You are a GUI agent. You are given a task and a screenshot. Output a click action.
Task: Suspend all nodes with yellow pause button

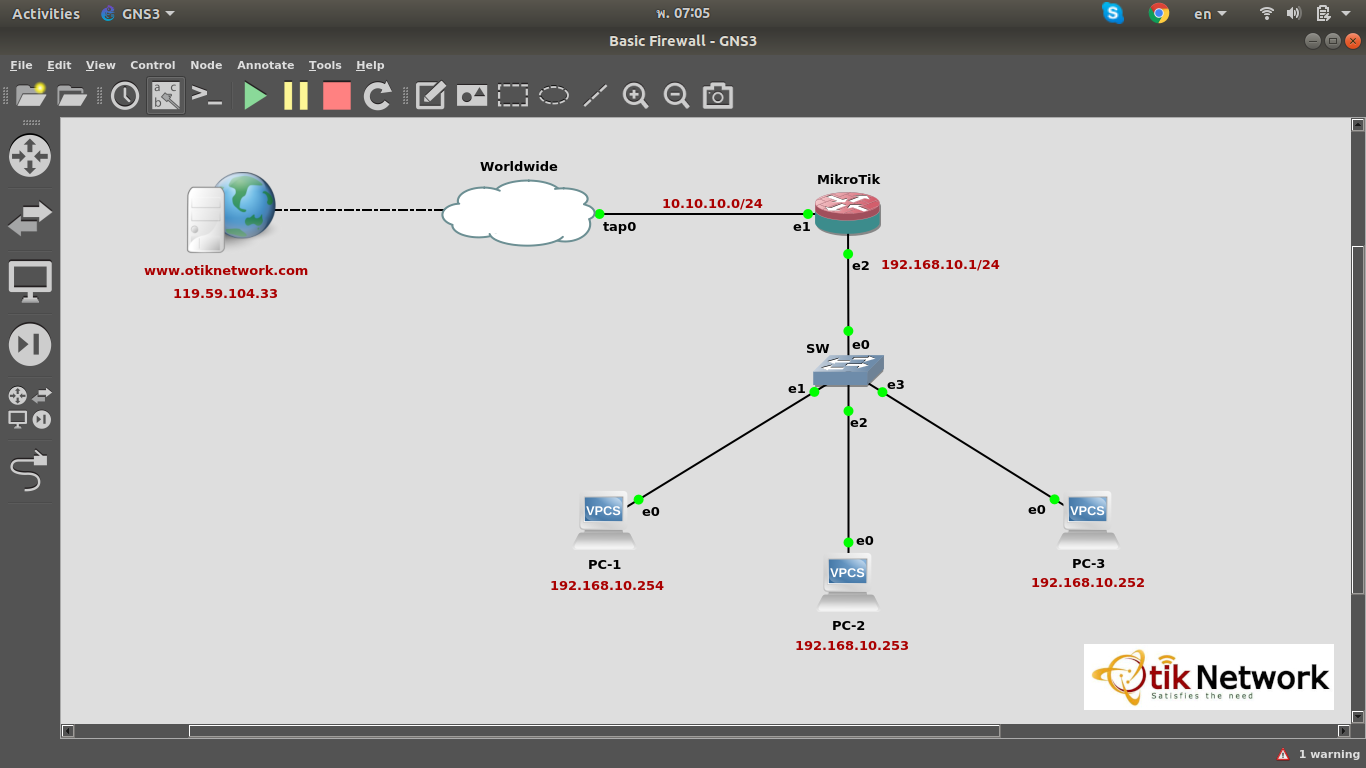click(x=296, y=96)
